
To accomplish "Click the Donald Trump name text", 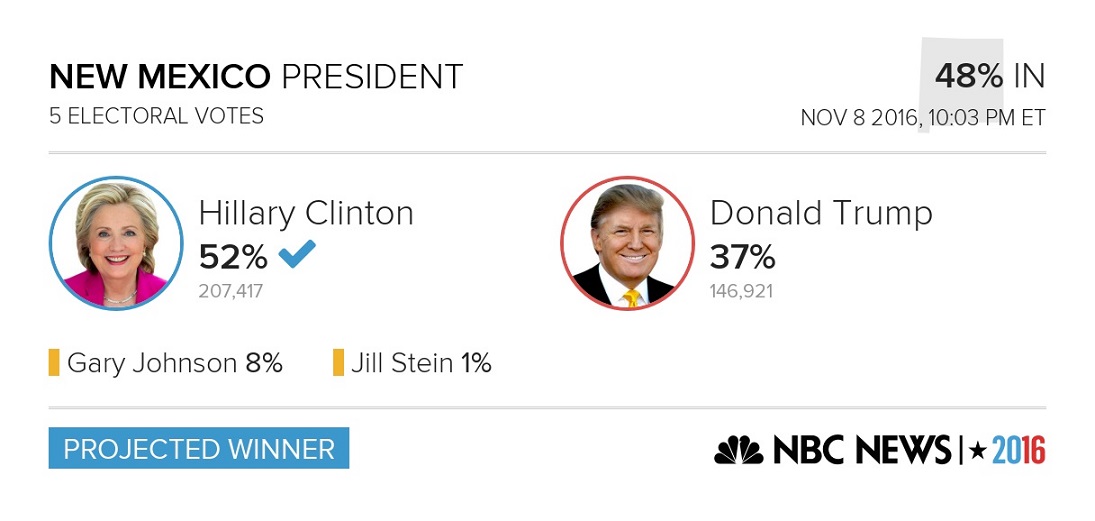I will 821,214.
